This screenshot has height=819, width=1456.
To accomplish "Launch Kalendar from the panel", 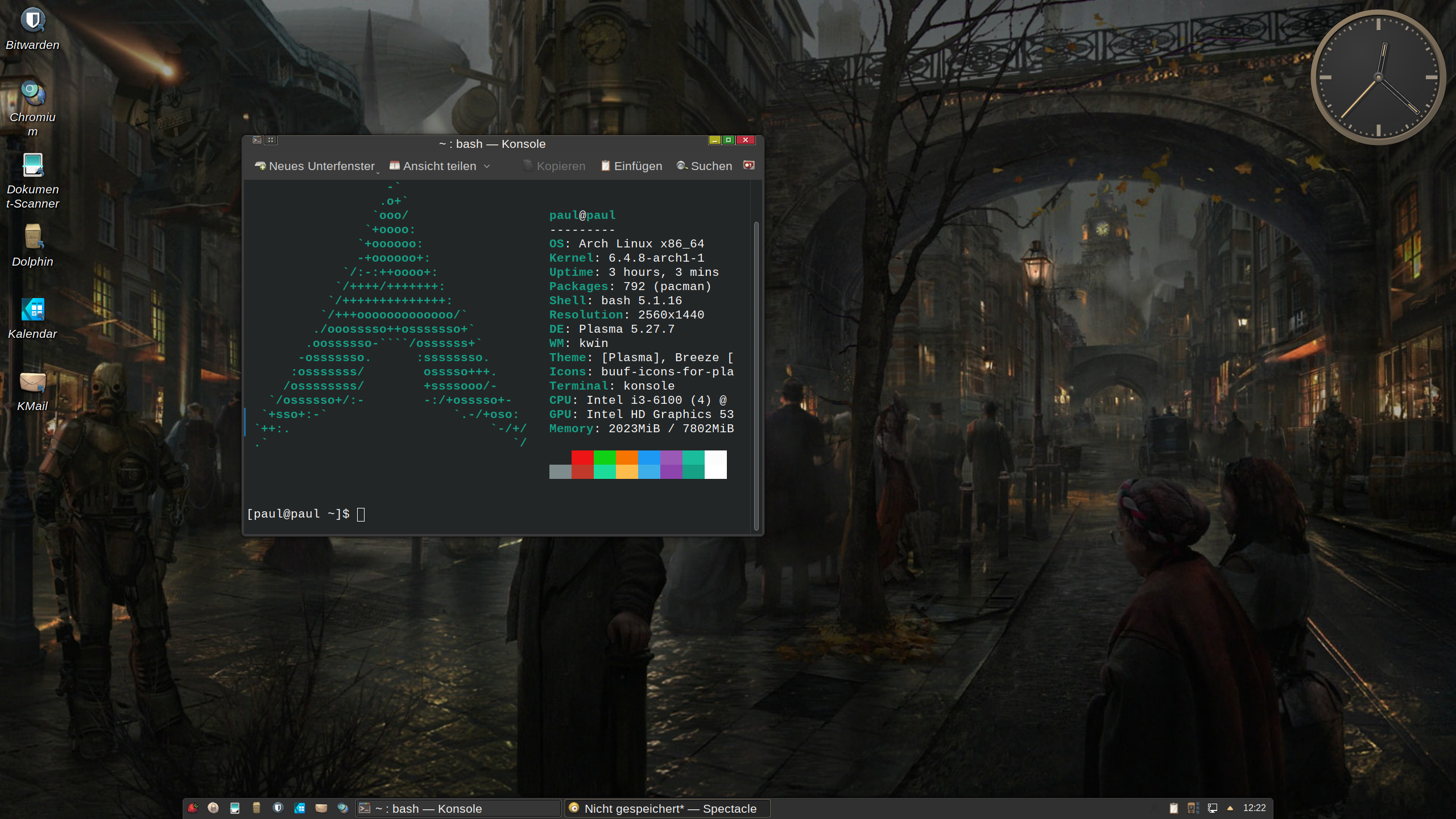I will [x=300, y=808].
